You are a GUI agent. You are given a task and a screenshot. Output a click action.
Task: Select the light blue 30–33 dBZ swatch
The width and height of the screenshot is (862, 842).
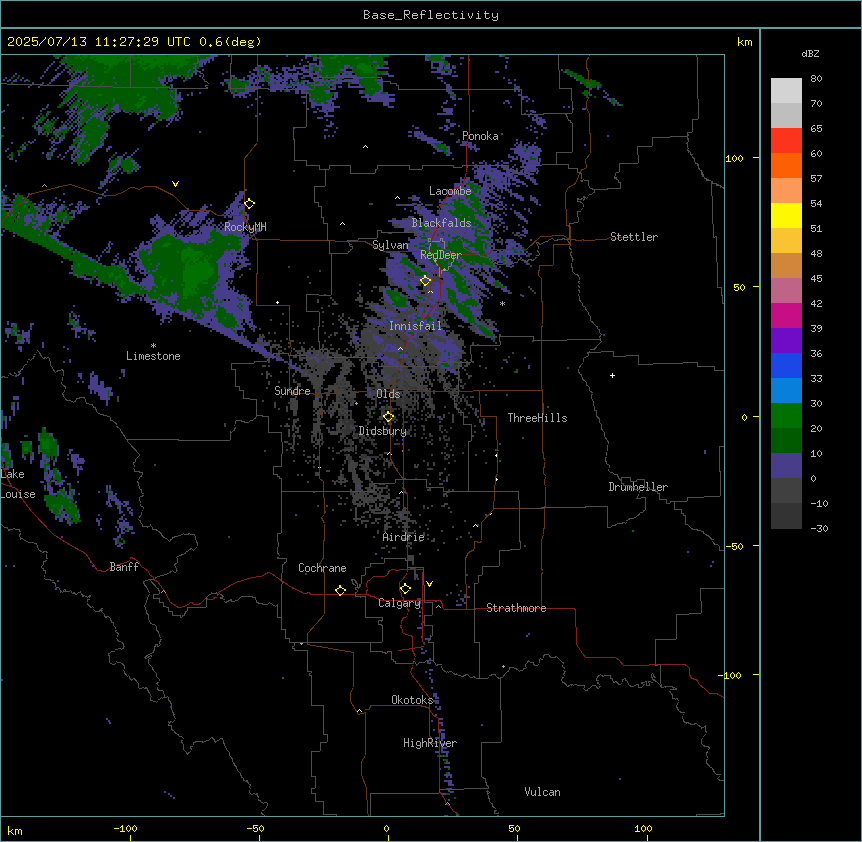[x=786, y=391]
